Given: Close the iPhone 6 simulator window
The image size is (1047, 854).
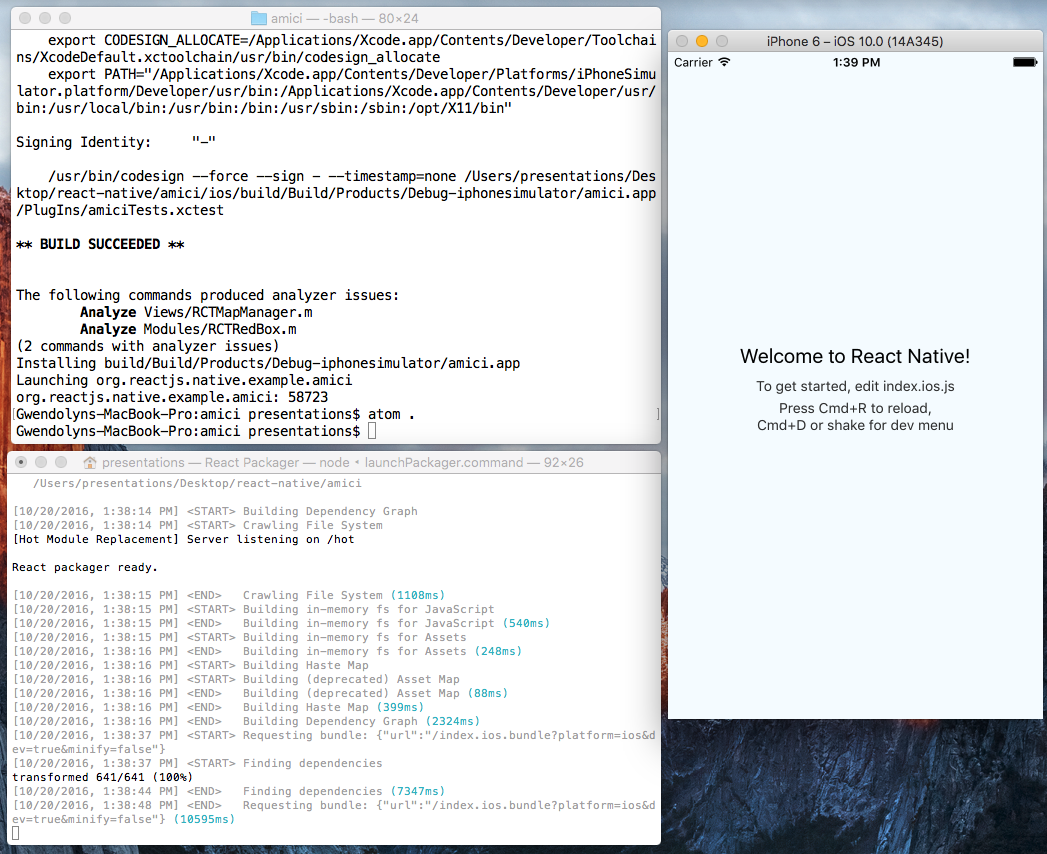Looking at the screenshot, I should click(682, 41).
